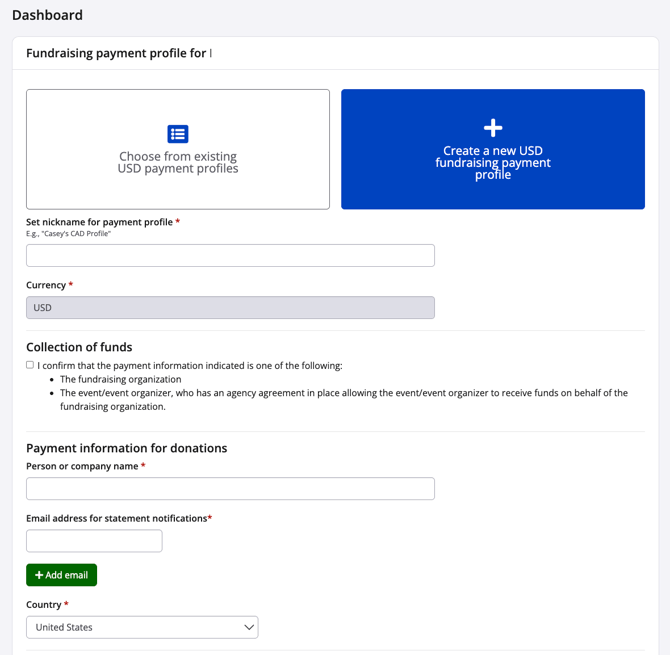Viewport: 670px width, 655px height.
Task: Click the "Payment information for donations" heading
Action: click(x=126, y=448)
